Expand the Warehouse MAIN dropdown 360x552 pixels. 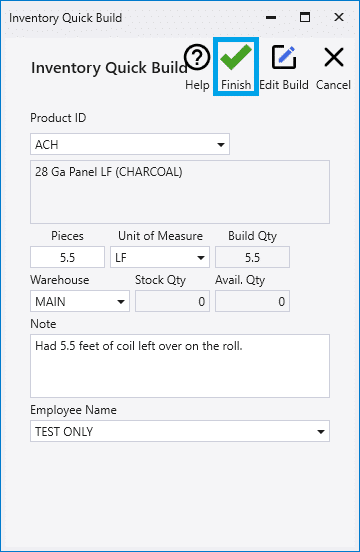[x=80, y=301]
